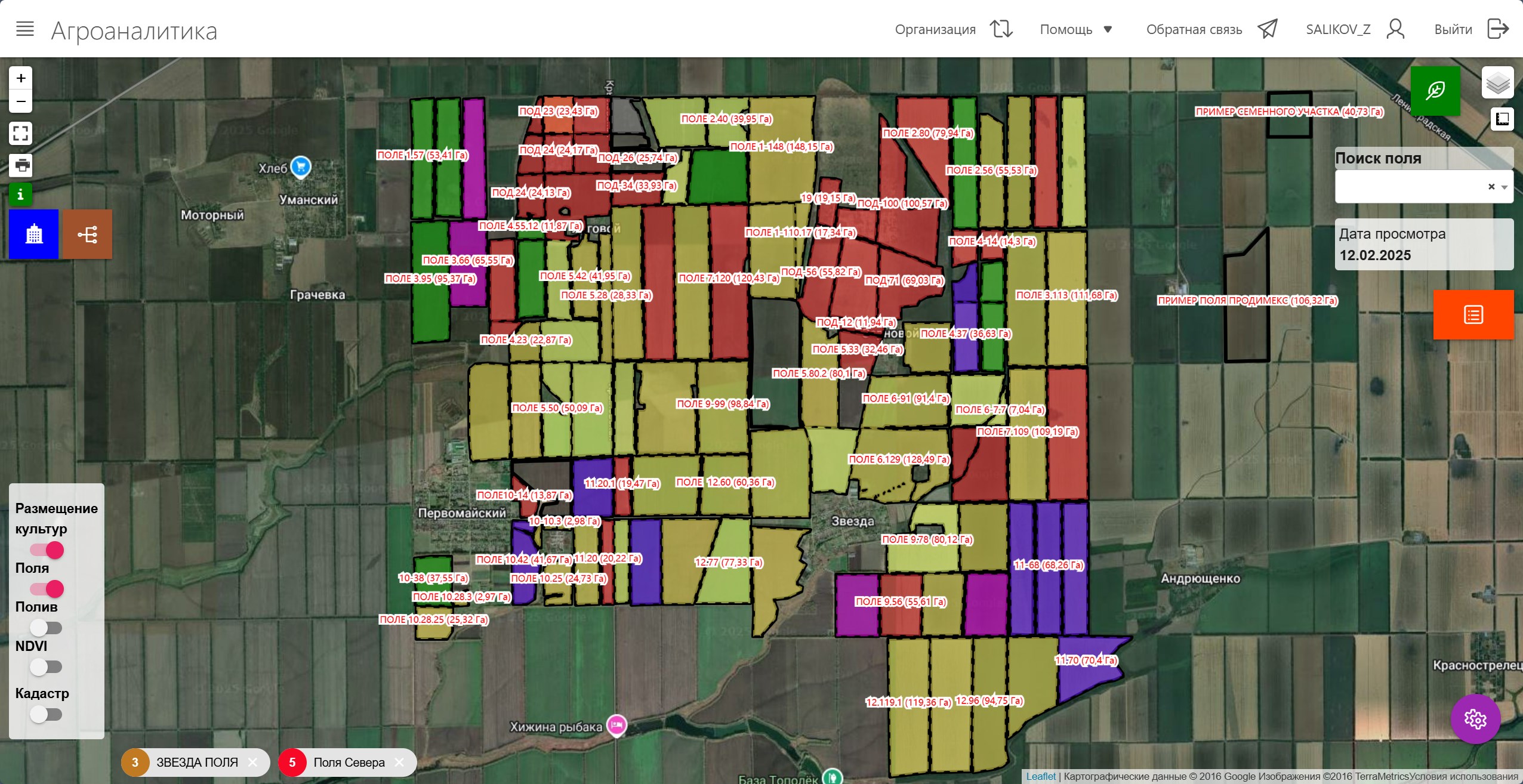Open the hamburger main menu

(x=24, y=29)
